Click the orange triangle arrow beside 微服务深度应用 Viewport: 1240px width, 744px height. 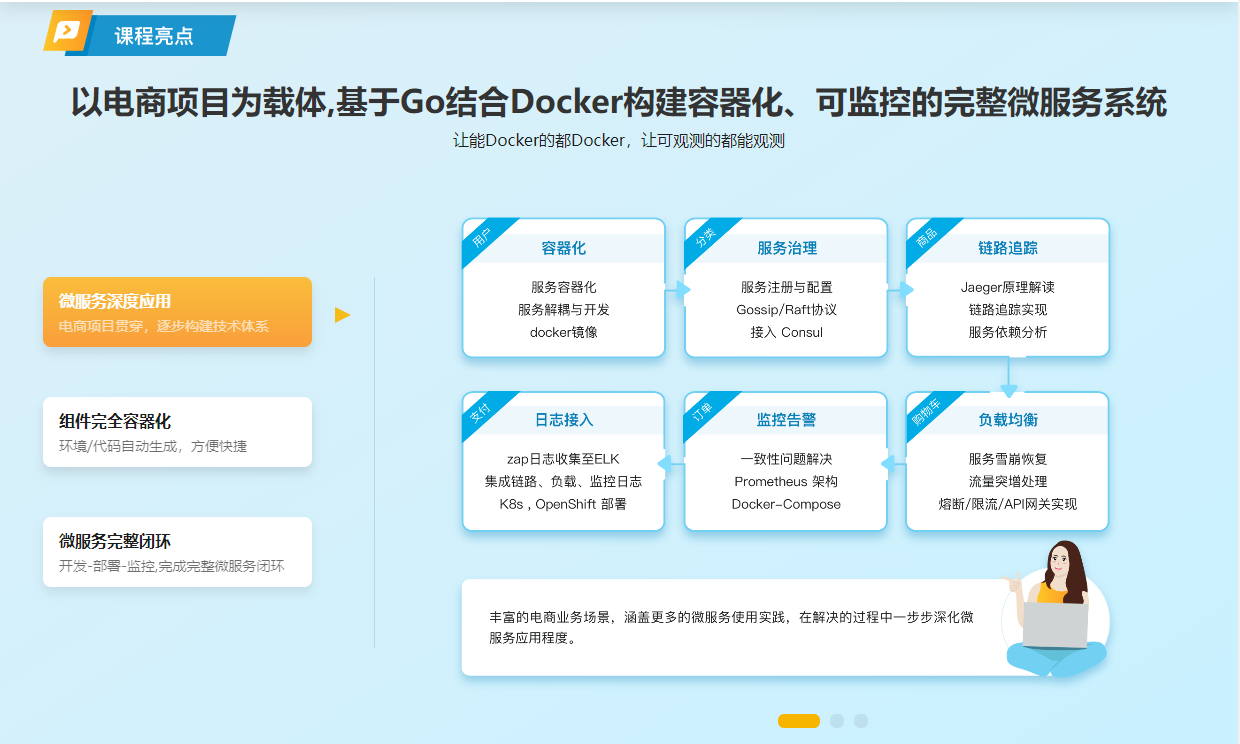tap(342, 315)
